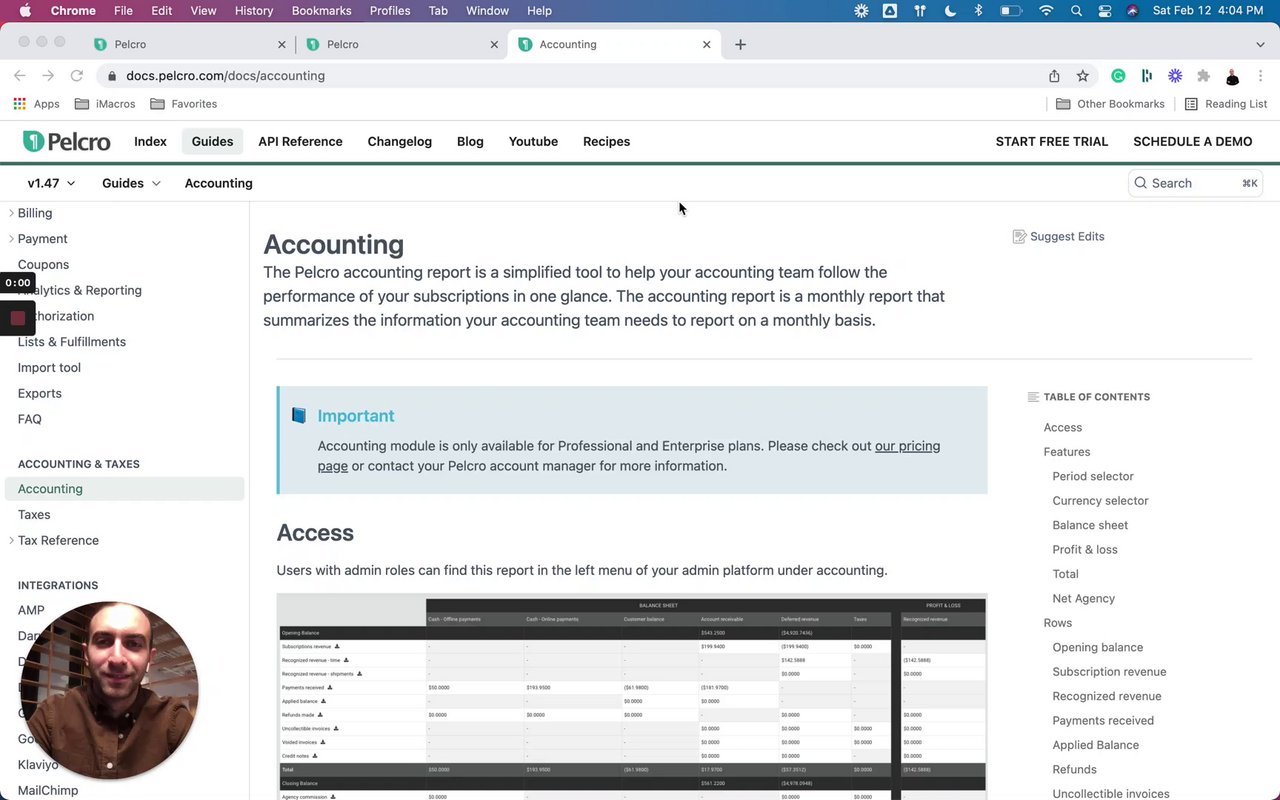Jump to Balance sheet in table of contents
The height and width of the screenshot is (800, 1280).
pyautogui.click(x=1090, y=525)
